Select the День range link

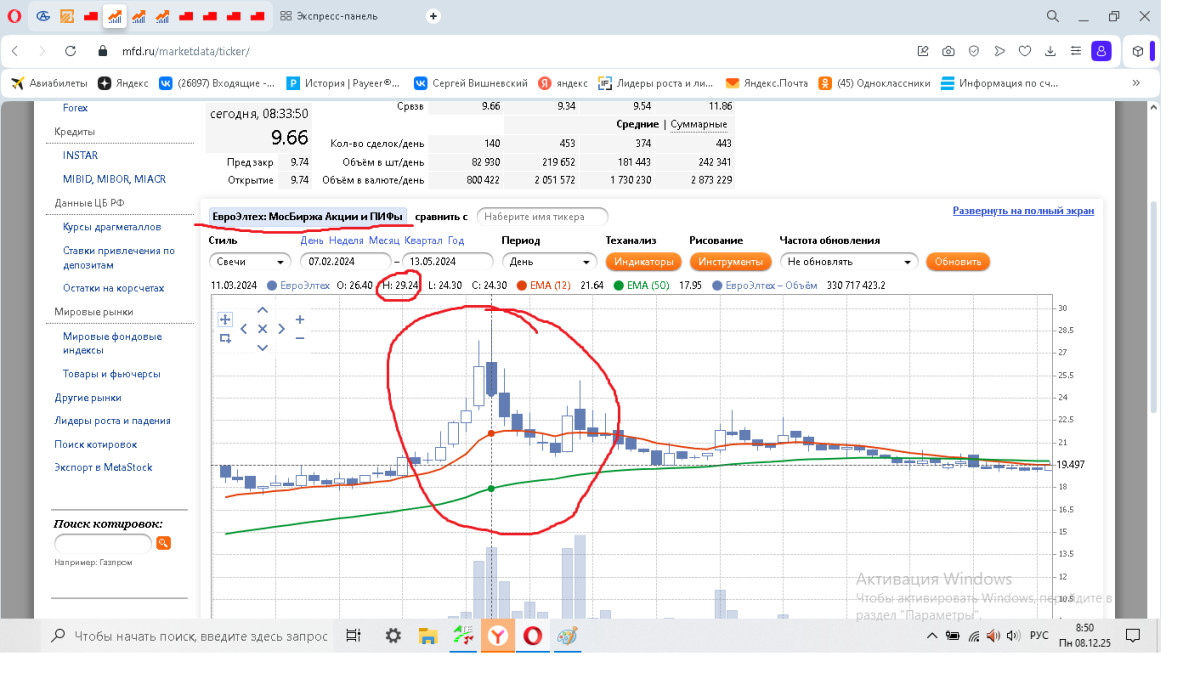pyautogui.click(x=312, y=240)
